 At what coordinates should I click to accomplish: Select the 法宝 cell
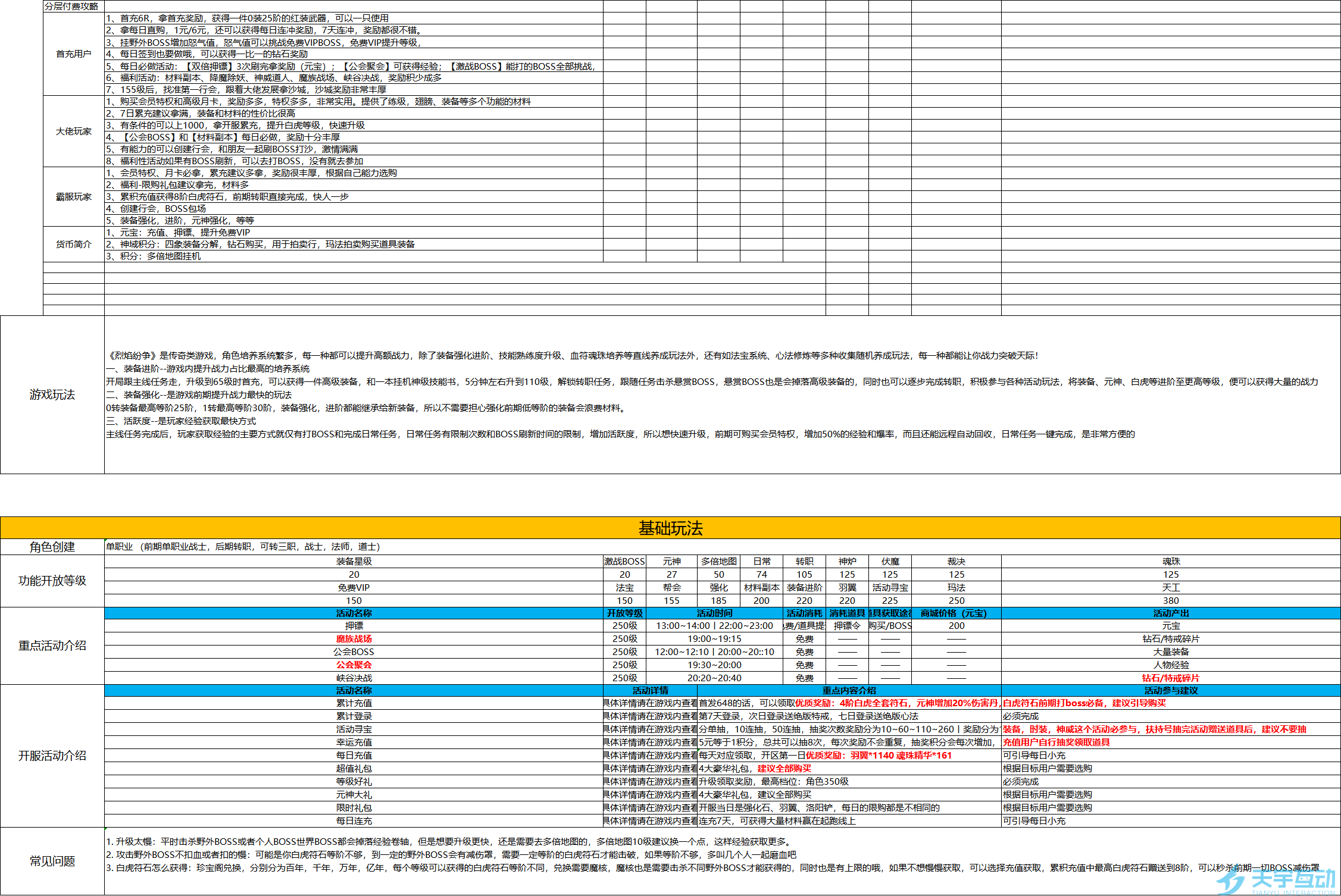pyautogui.click(x=624, y=588)
